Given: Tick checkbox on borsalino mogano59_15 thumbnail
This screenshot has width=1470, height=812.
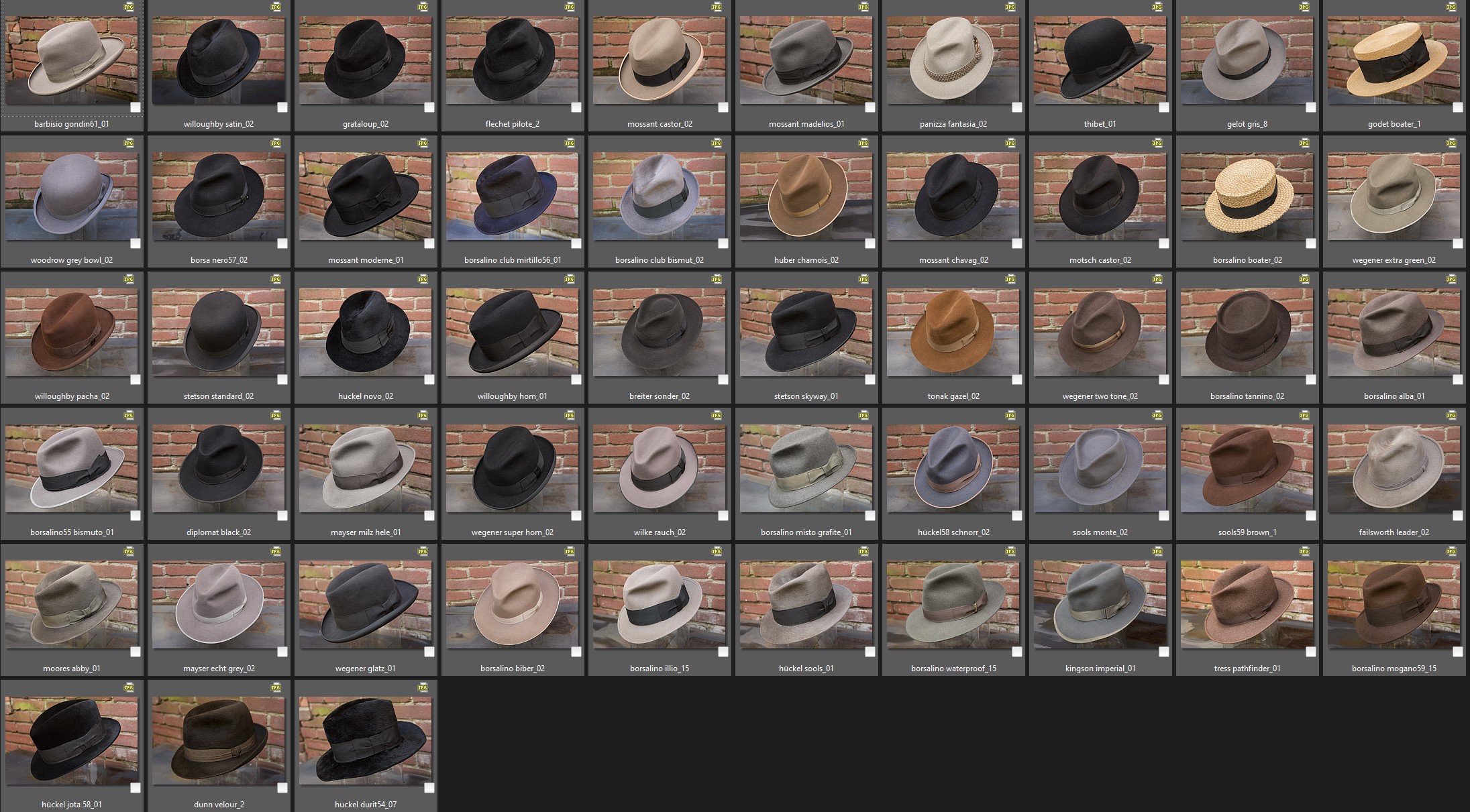Looking at the screenshot, I should click(1458, 652).
